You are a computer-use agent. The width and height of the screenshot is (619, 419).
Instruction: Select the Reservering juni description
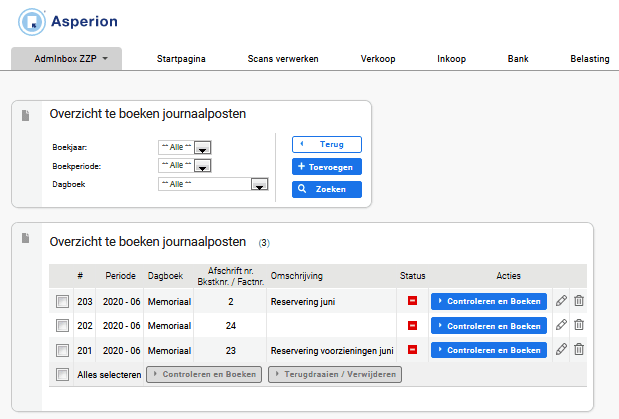(303, 302)
